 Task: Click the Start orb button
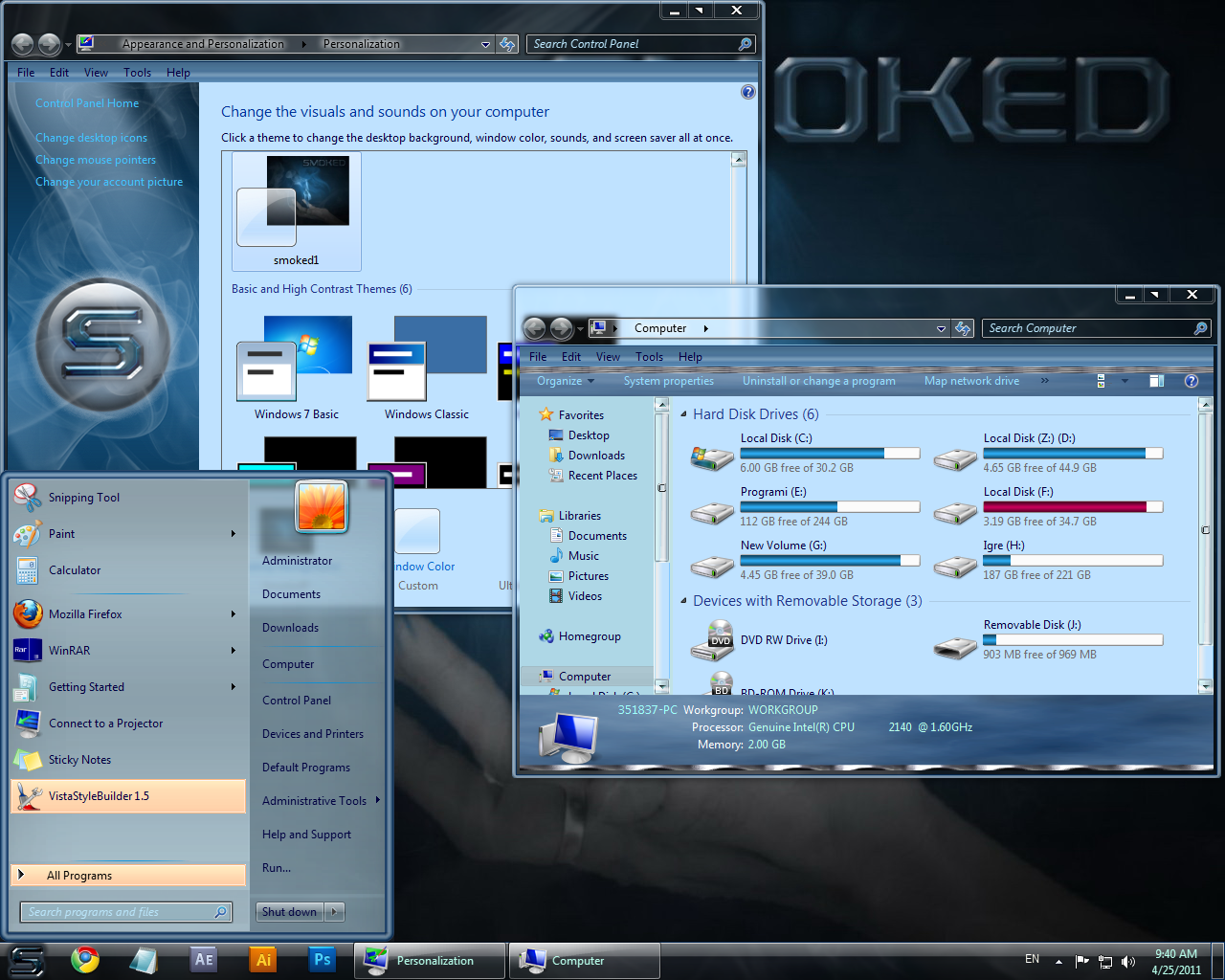click(x=27, y=960)
